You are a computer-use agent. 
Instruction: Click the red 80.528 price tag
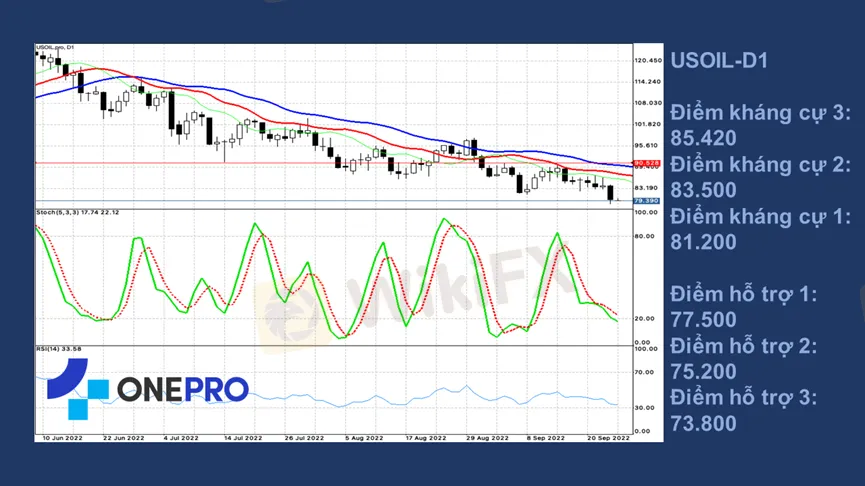646,163
